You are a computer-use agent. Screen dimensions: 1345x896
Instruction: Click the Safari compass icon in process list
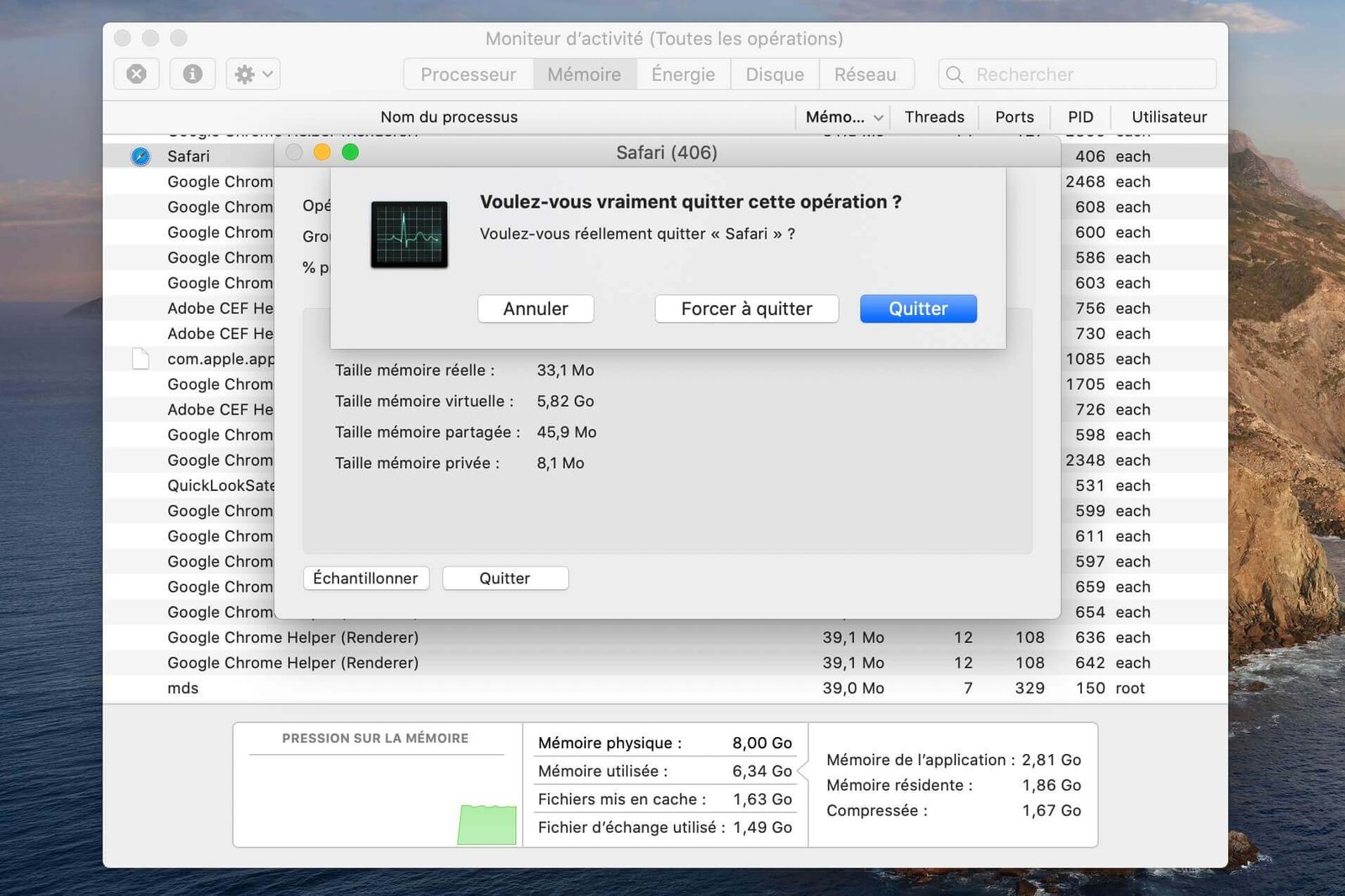[x=140, y=156]
